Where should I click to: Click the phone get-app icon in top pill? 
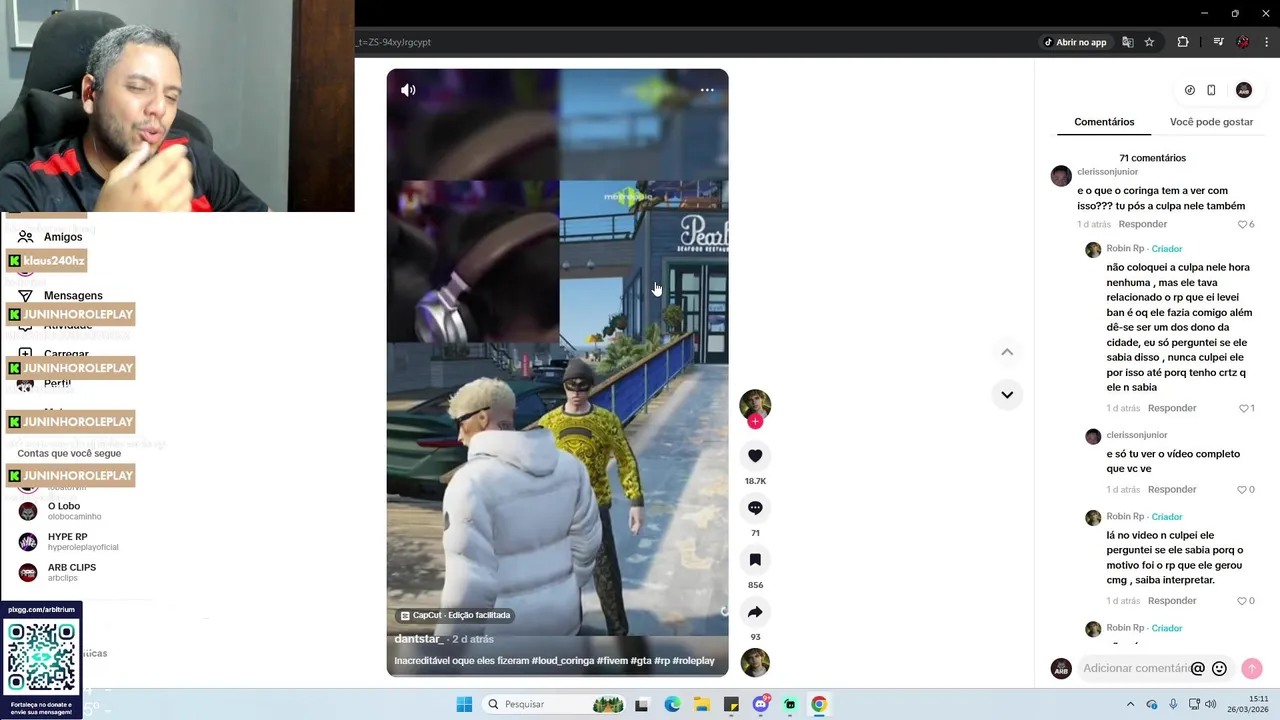[x=1211, y=90]
